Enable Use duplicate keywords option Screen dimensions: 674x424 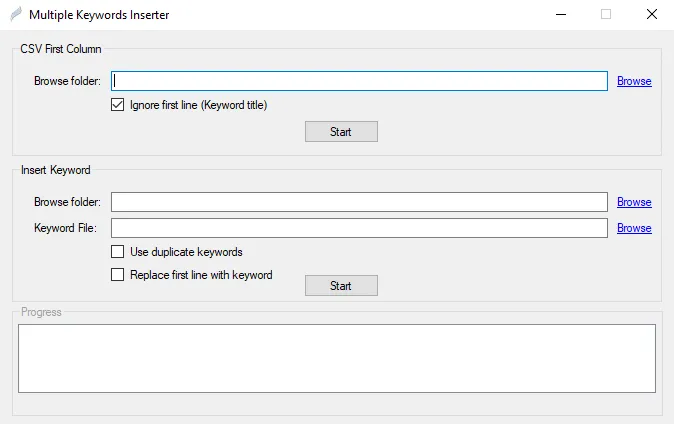pyautogui.click(x=117, y=252)
